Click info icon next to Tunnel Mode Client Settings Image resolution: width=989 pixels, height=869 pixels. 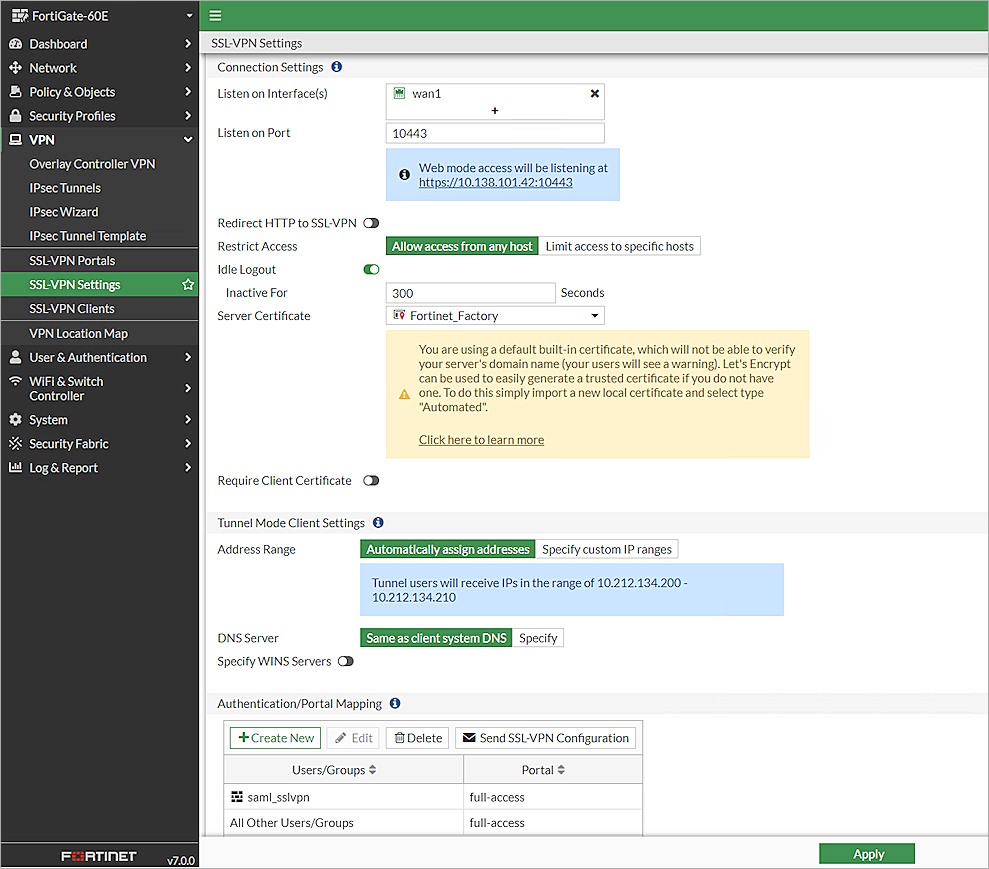(x=377, y=522)
